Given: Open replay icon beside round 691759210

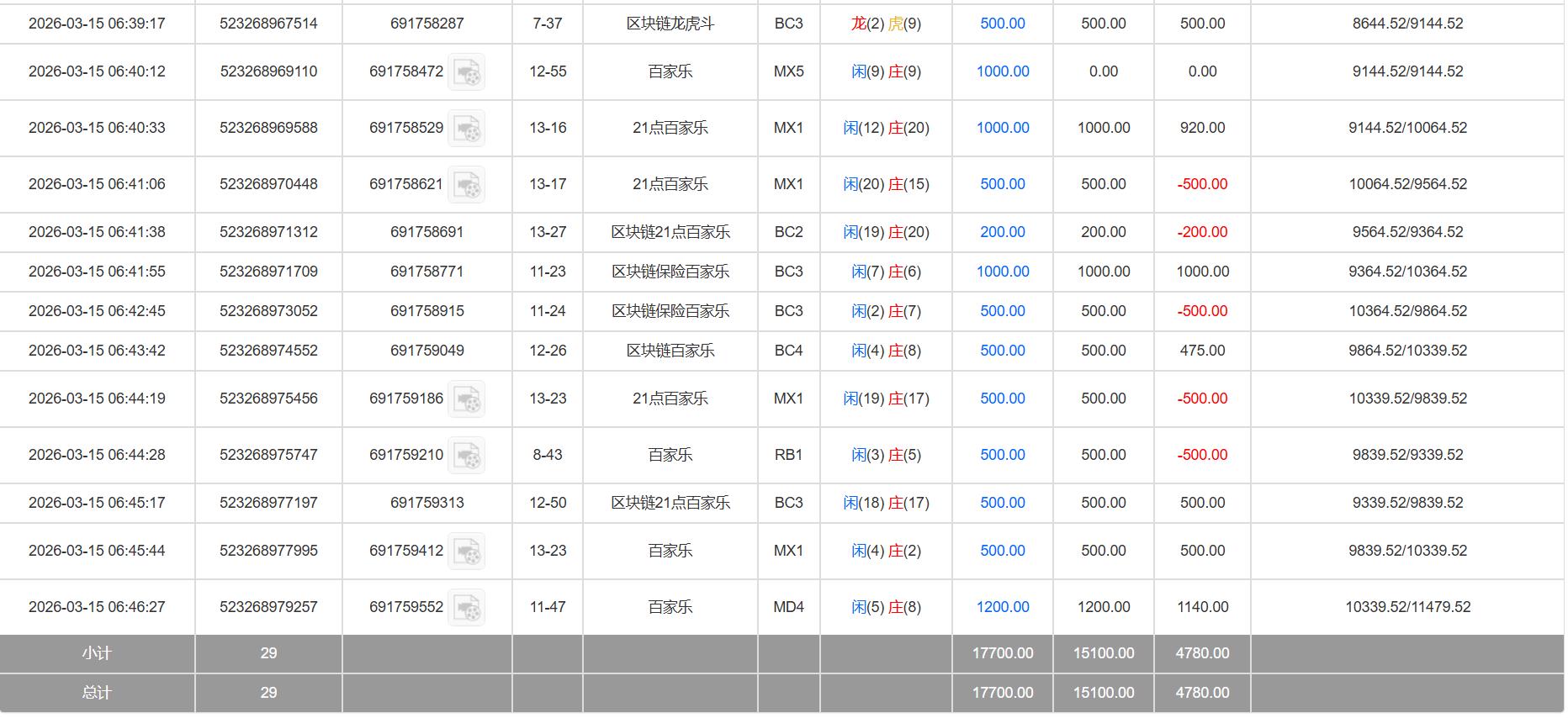Looking at the screenshot, I should (x=466, y=456).
